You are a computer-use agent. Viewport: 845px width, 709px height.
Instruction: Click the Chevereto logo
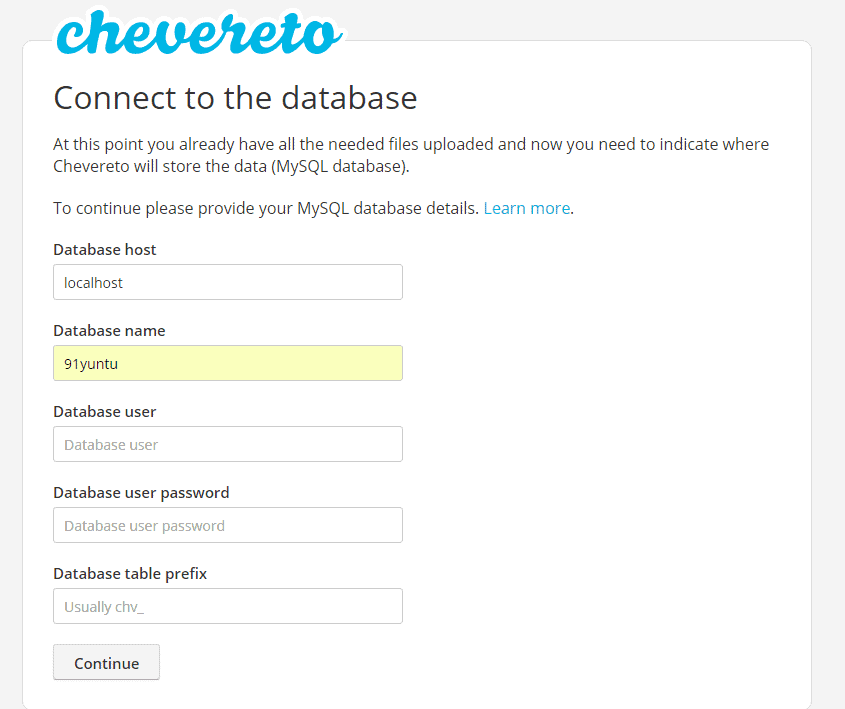[199, 32]
